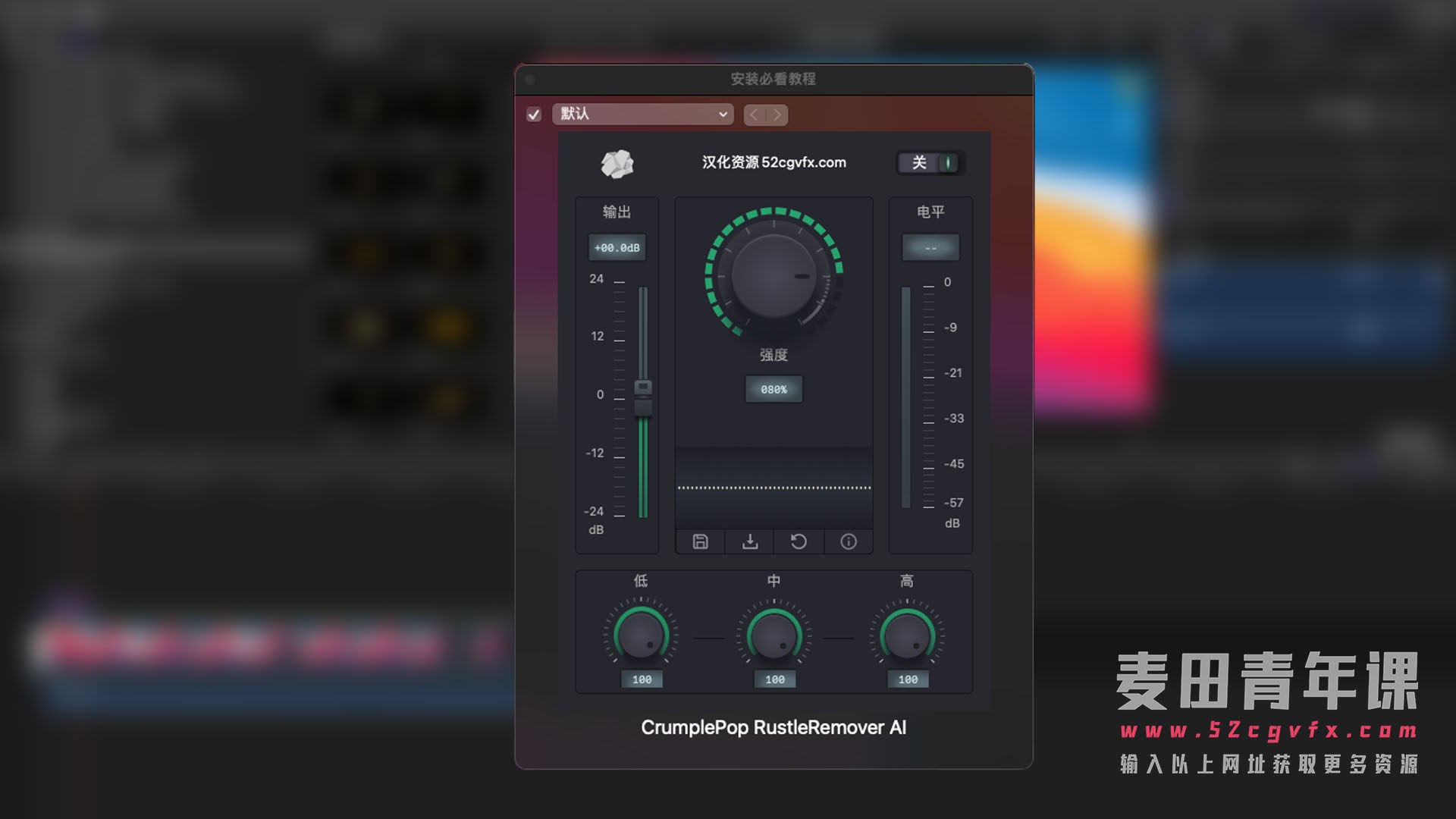
Task: Click the CrumplePop crumpled paper logo
Action: pos(617,163)
